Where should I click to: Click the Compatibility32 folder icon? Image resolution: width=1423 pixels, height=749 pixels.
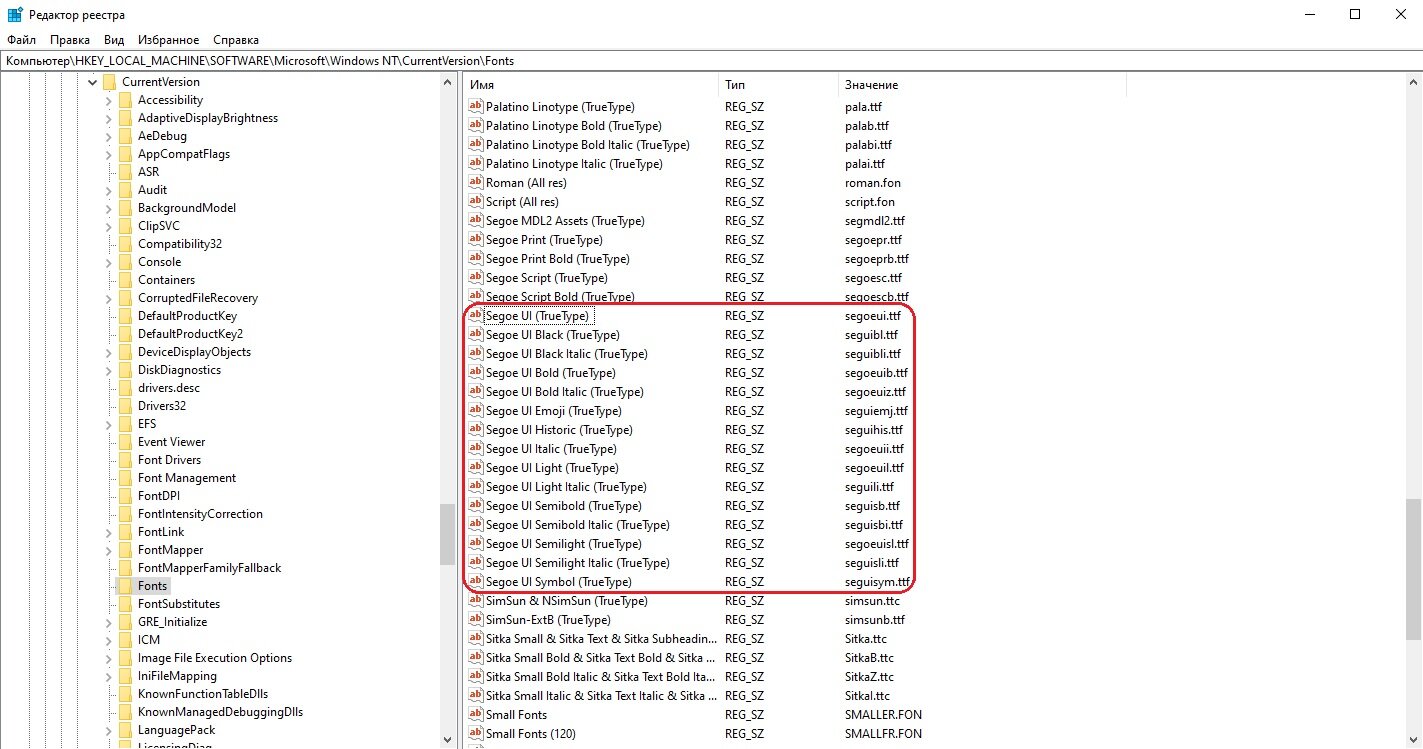pyautogui.click(x=125, y=244)
